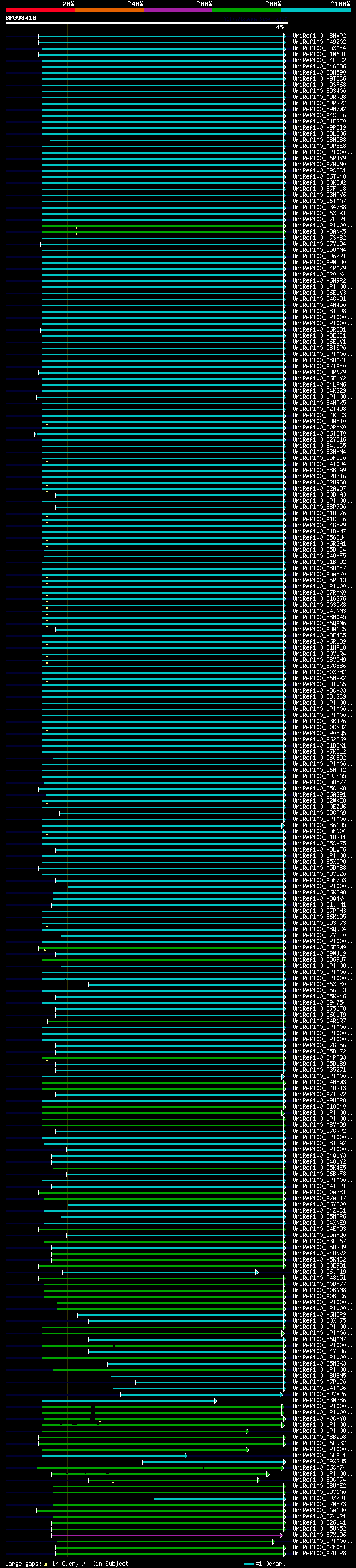Select hit UniRef100_A8UA21
Screen dimensions: 356x1568
tap(319, 360)
